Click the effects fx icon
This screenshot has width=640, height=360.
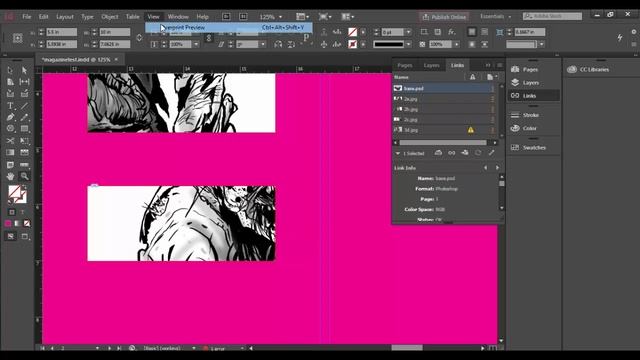tap(451, 32)
